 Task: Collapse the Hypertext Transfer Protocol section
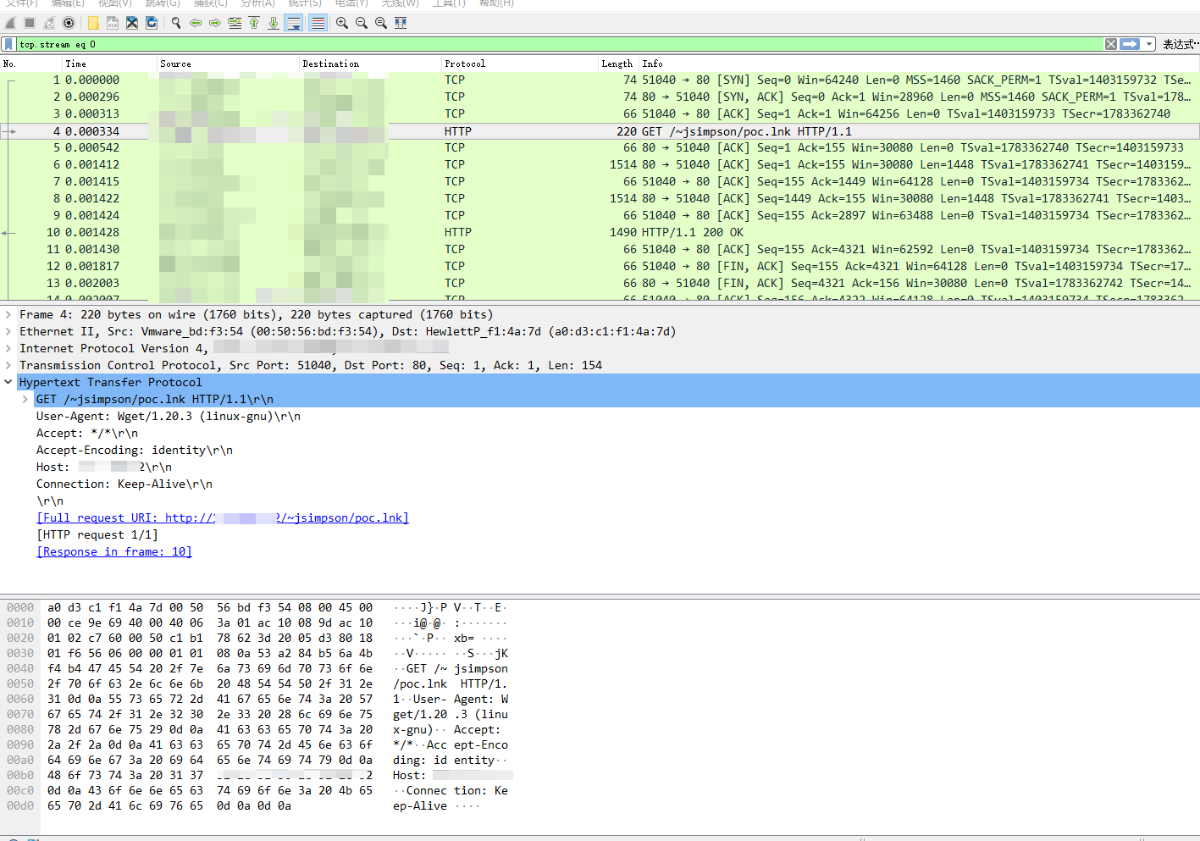pyautogui.click(x=9, y=383)
